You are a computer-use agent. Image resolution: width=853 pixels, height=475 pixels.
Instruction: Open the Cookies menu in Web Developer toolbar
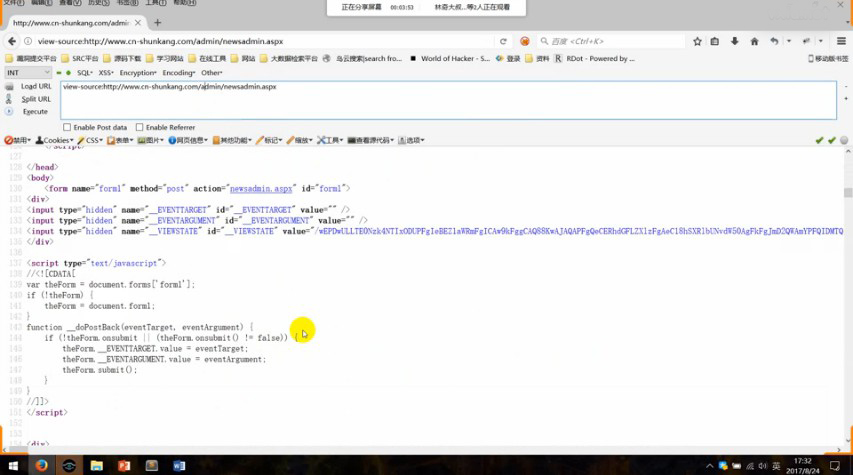[x=55, y=141]
